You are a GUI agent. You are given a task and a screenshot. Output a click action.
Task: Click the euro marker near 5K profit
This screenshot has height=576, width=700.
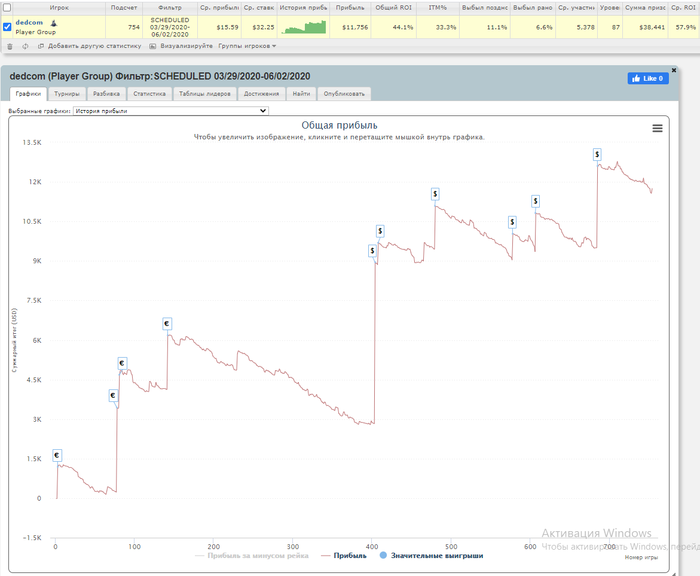pyautogui.click(x=122, y=363)
